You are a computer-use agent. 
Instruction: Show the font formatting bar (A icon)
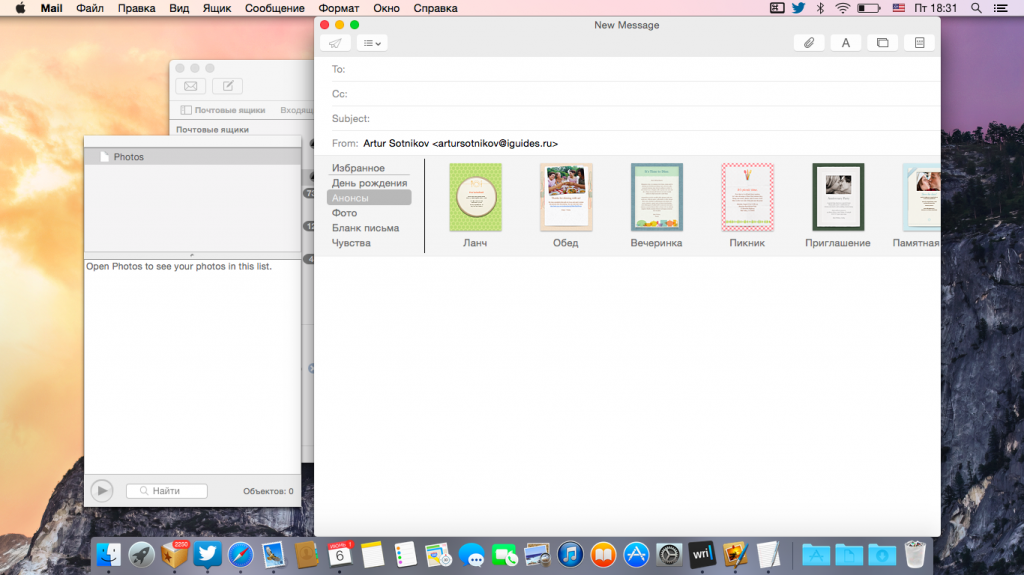pos(845,43)
